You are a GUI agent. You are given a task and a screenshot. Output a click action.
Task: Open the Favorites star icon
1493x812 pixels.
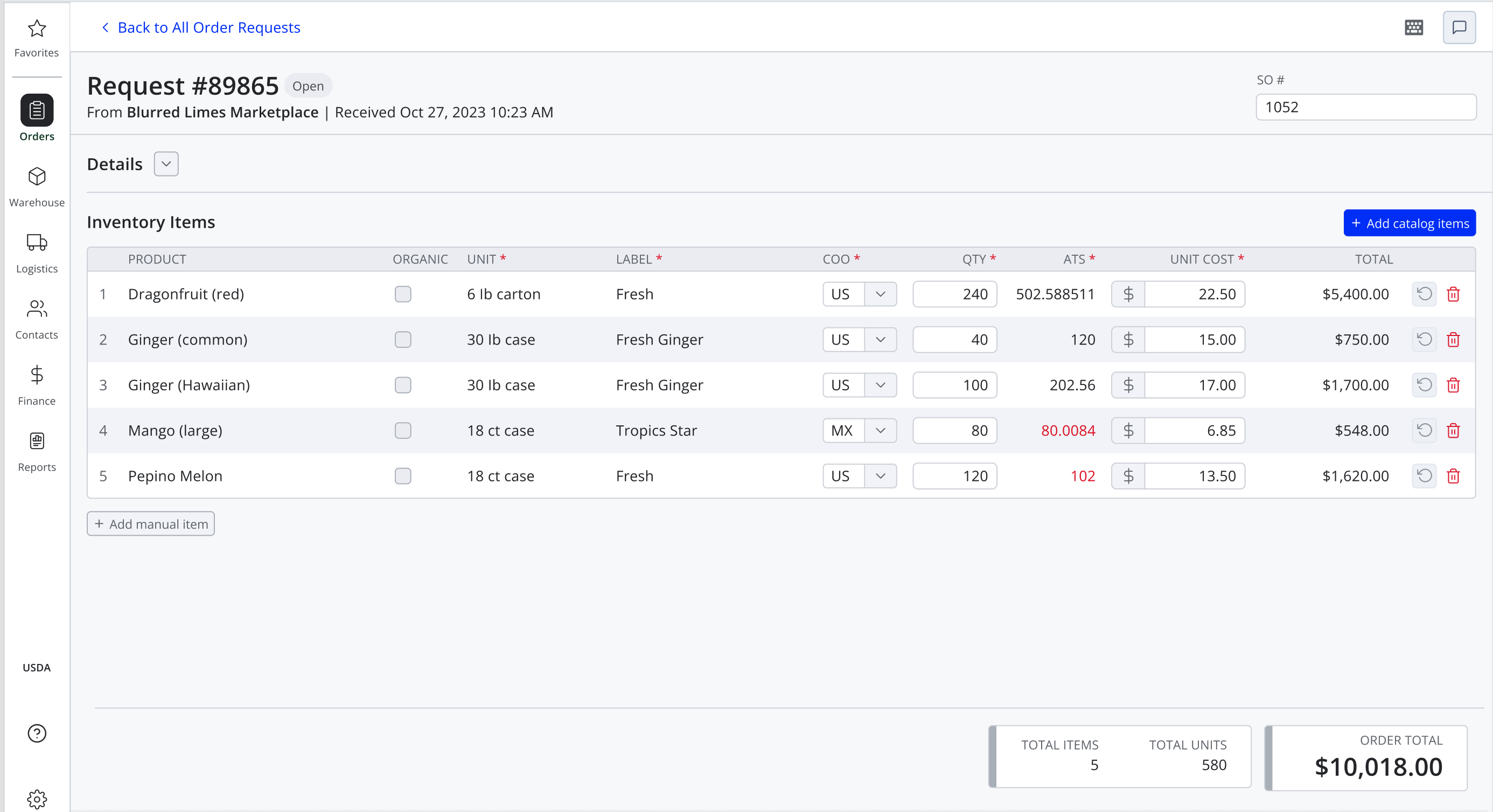[37, 29]
